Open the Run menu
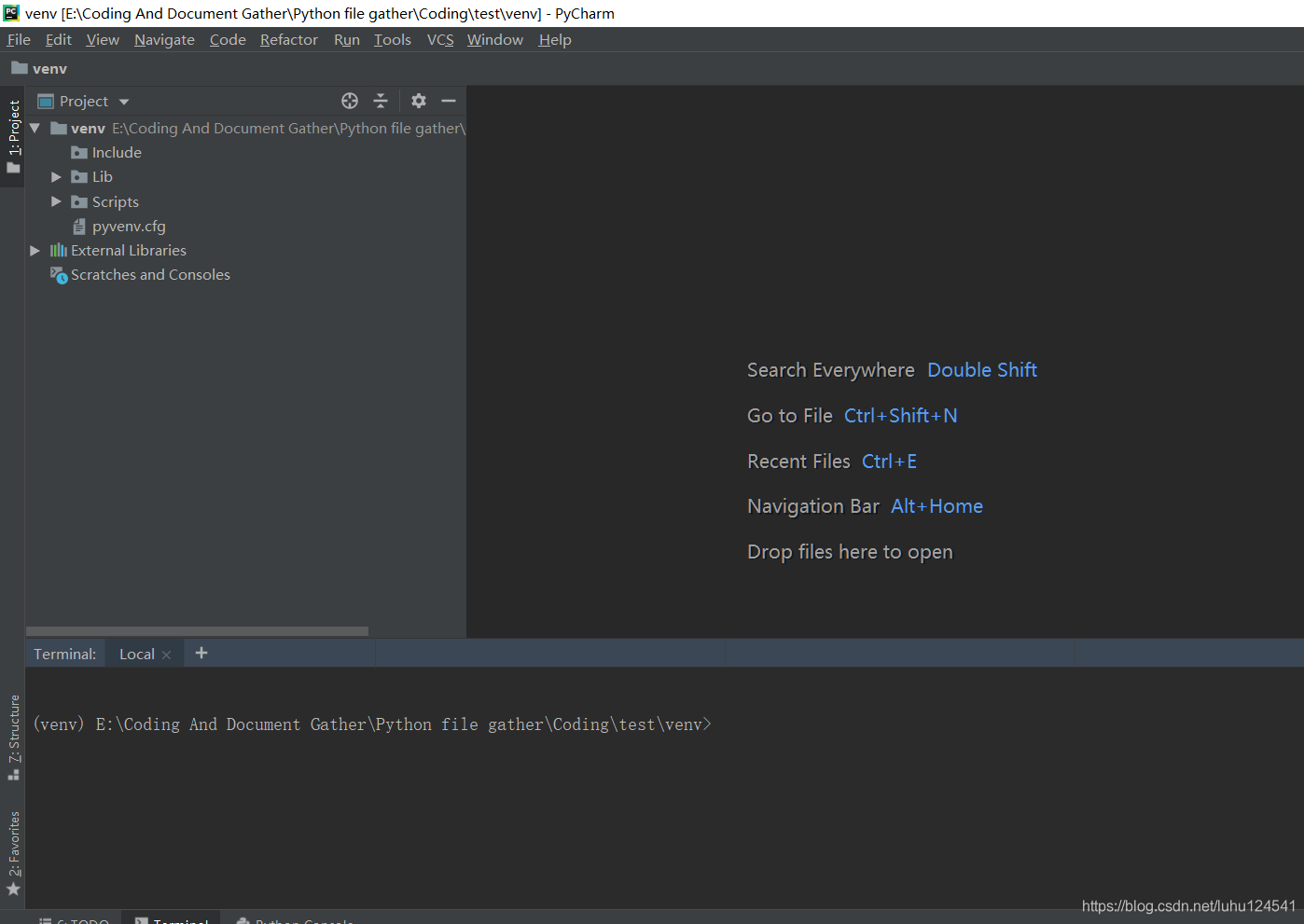The height and width of the screenshot is (924, 1304). coord(347,39)
